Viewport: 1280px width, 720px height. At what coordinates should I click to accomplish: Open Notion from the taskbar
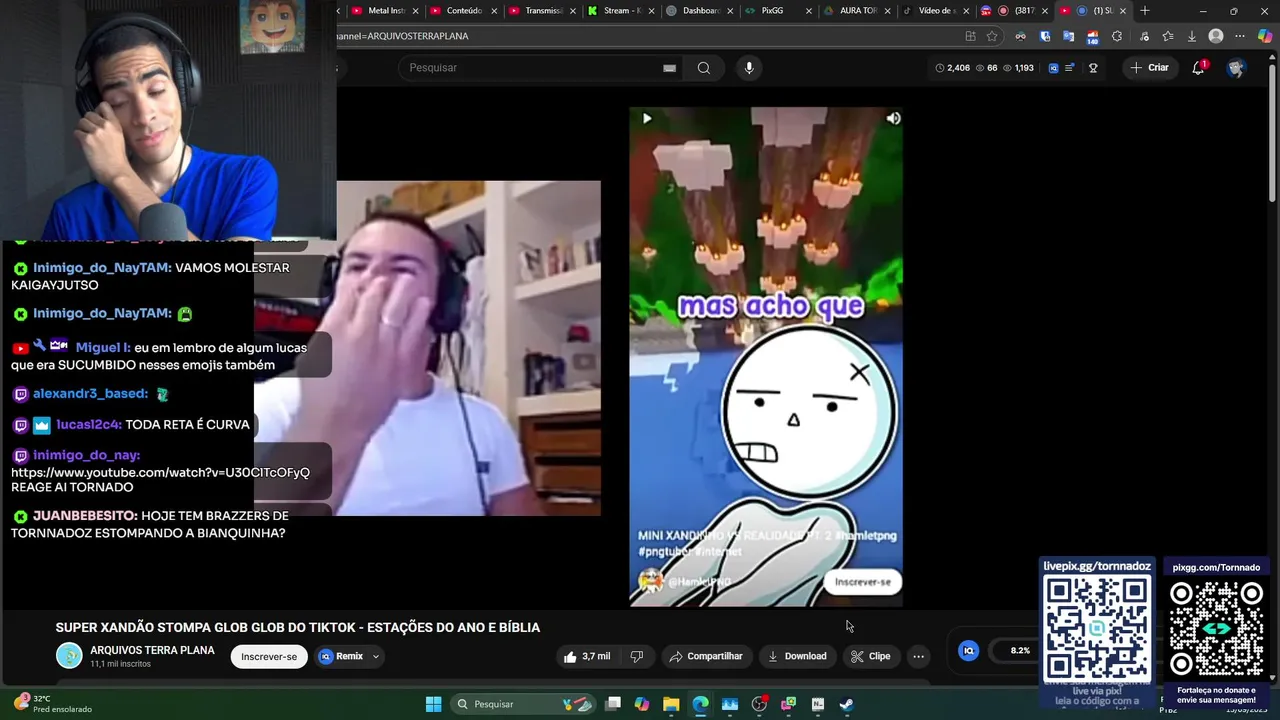pyautogui.click(x=817, y=704)
